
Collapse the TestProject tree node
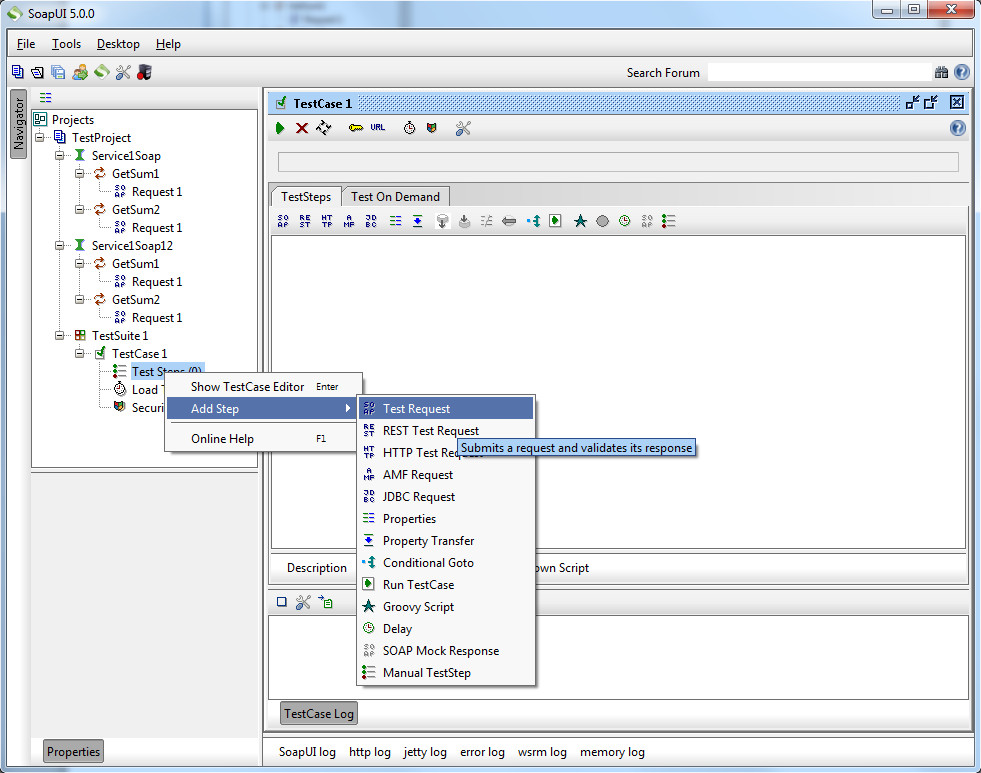click(x=40, y=138)
